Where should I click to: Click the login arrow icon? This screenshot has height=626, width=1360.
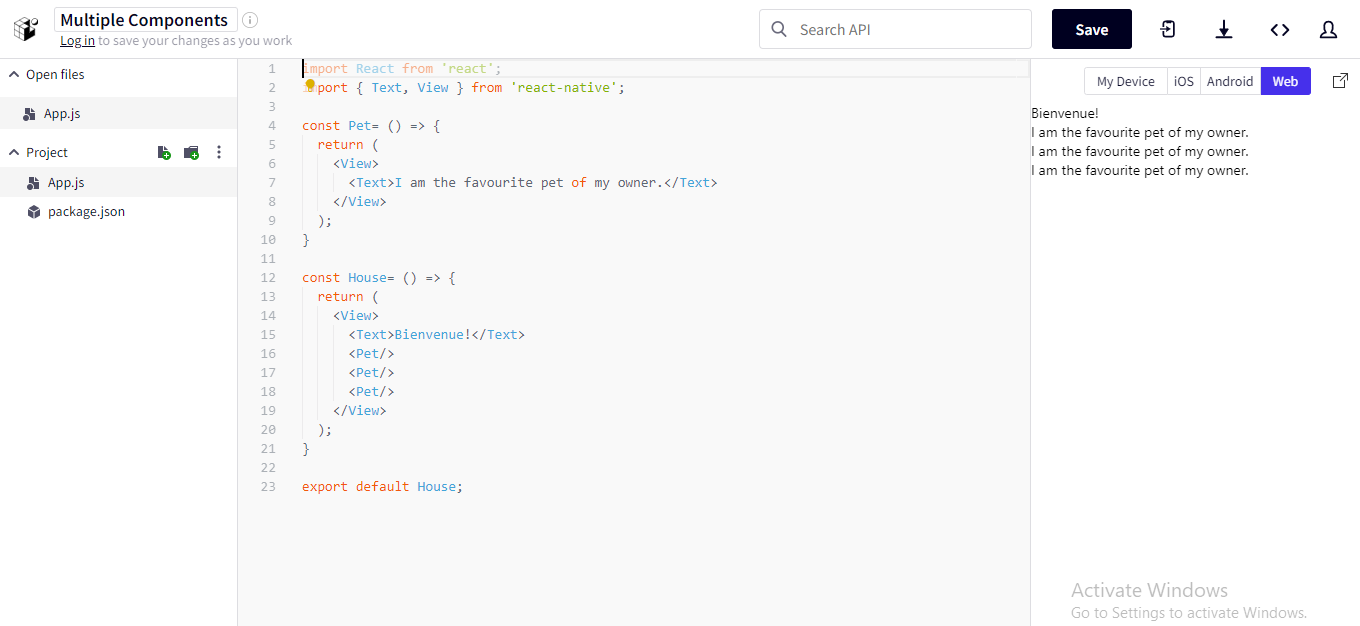1168,29
